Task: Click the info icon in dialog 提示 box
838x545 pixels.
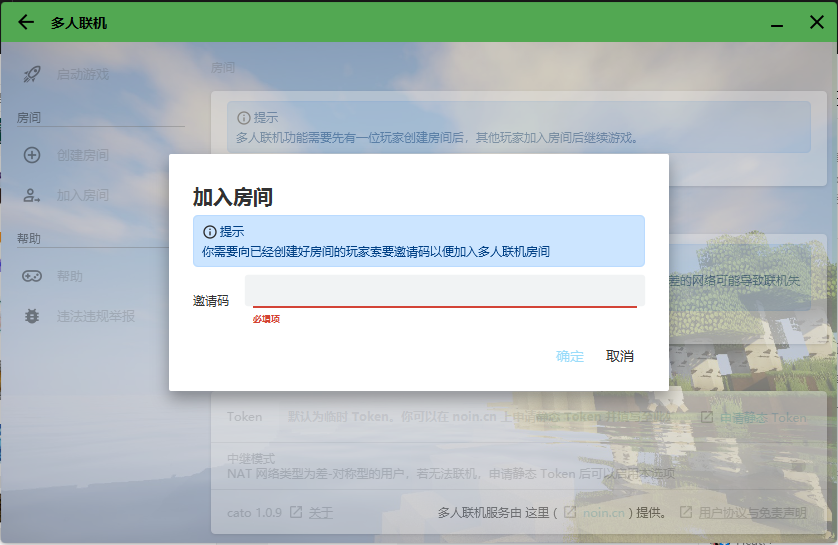Action: click(x=210, y=231)
